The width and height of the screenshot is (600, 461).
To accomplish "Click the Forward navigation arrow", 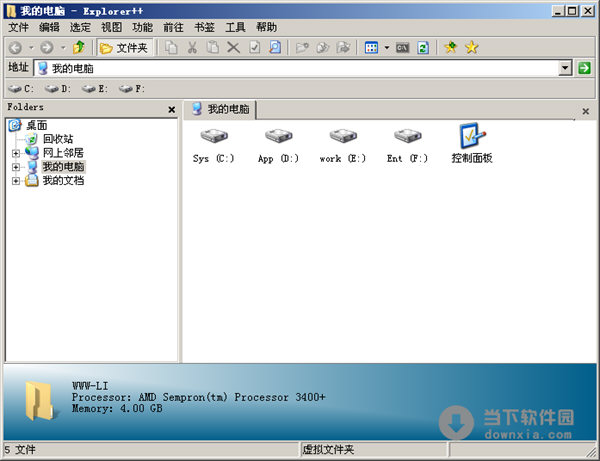I will click(x=47, y=48).
